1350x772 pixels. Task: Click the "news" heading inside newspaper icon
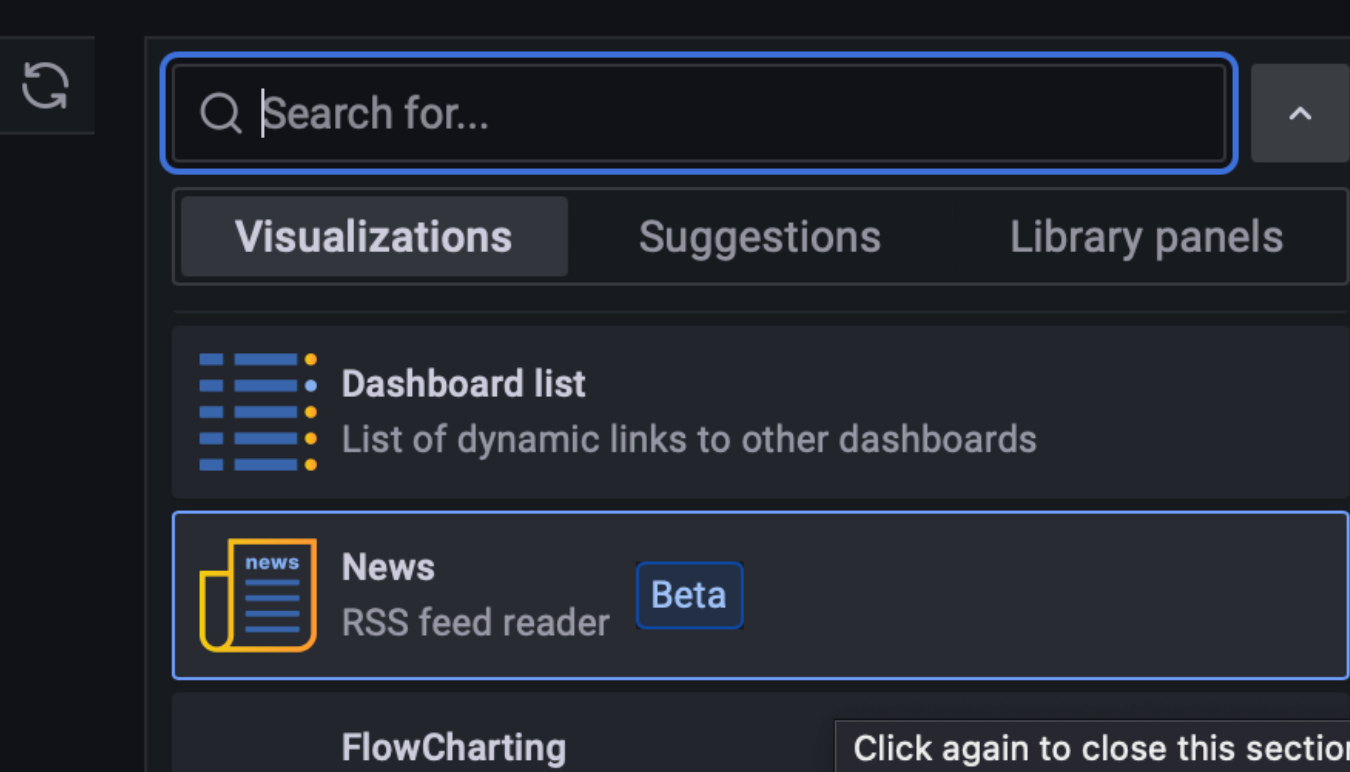tap(272, 562)
